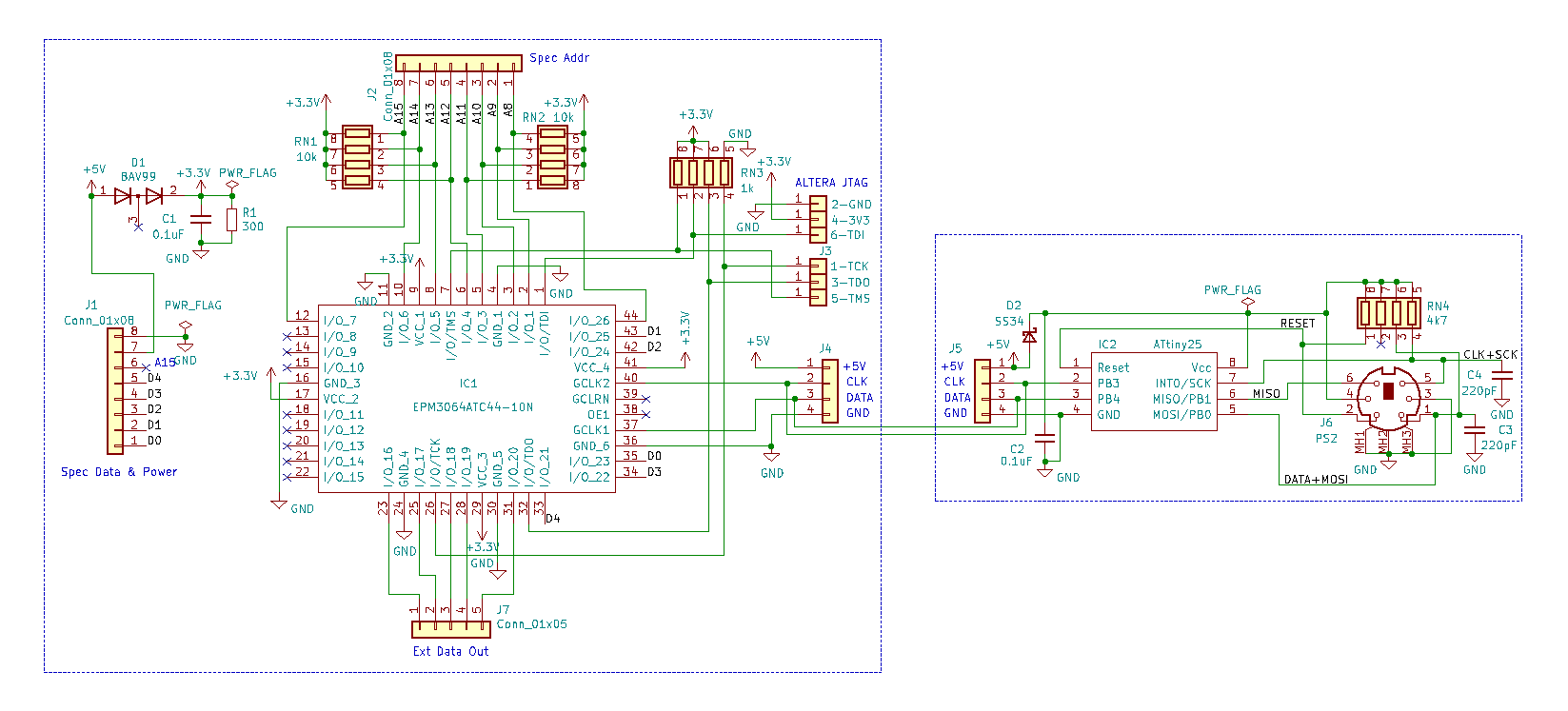Select the '6-TDI' JTAG pin label
1568x711 pixels.
click(x=848, y=235)
